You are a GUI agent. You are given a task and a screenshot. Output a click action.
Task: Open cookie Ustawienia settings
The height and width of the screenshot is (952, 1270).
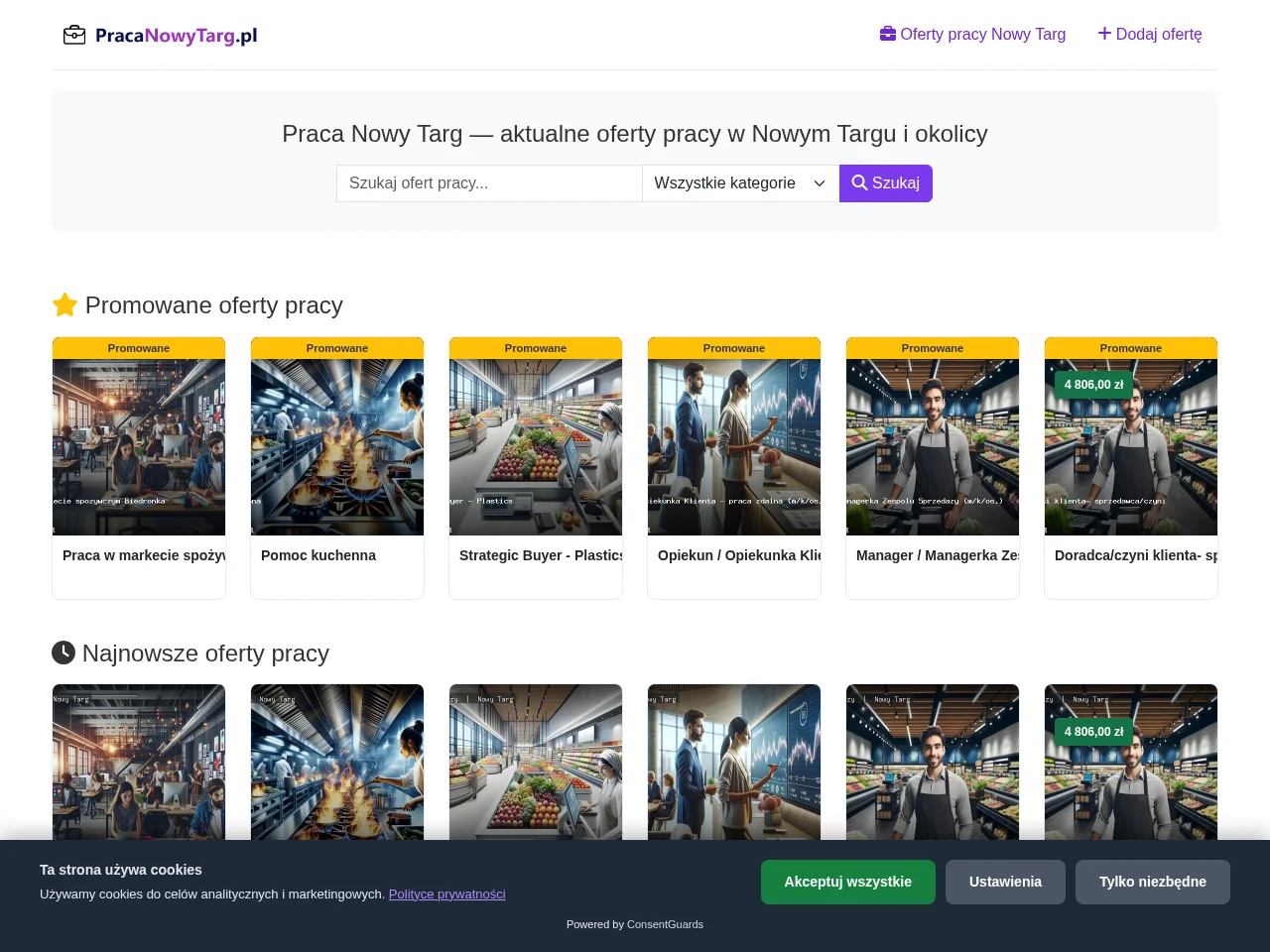(1005, 882)
